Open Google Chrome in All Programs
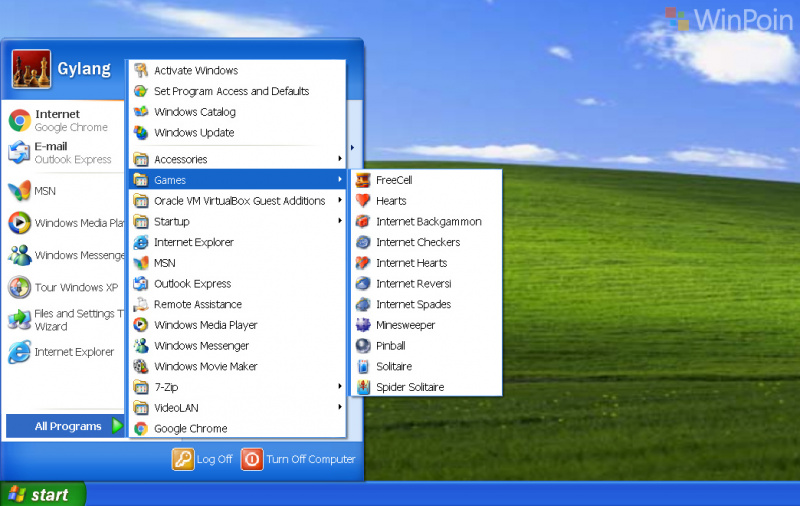 237,428
